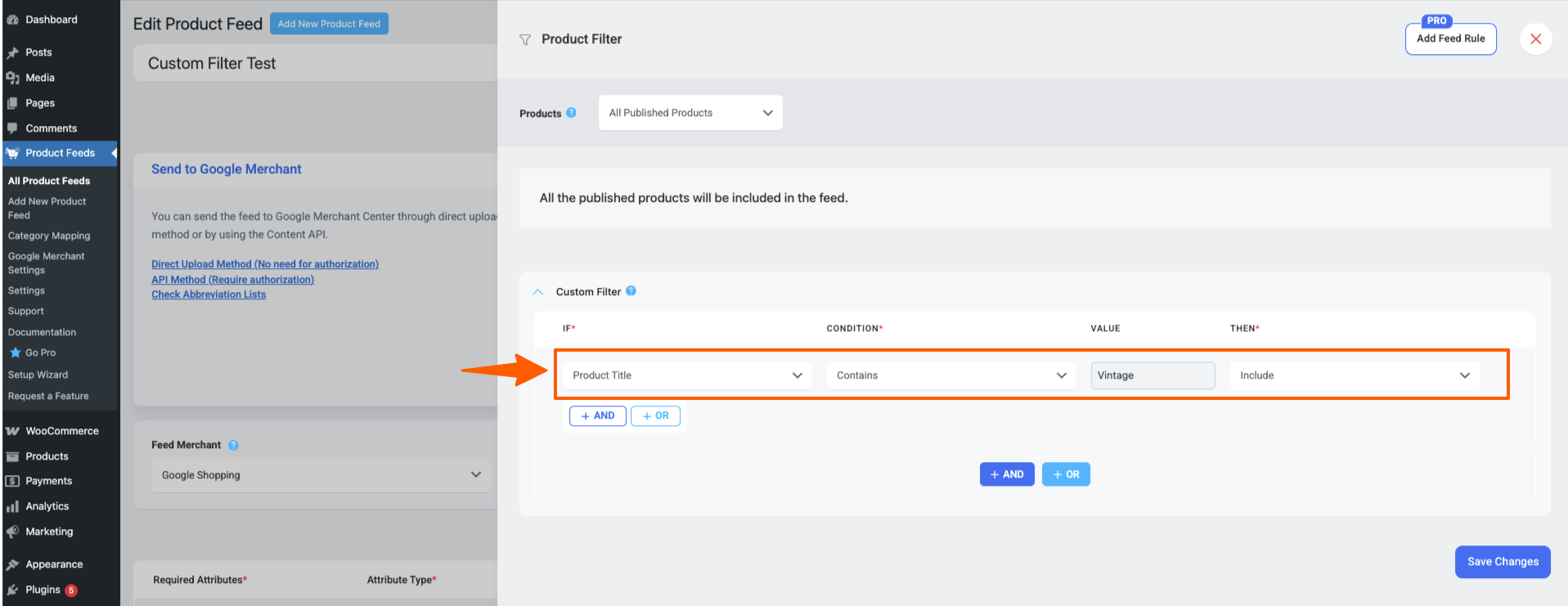This screenshot has width=1568, height=606.
Task: Click the Custom Filter help icon
Action: pos(631,291)
